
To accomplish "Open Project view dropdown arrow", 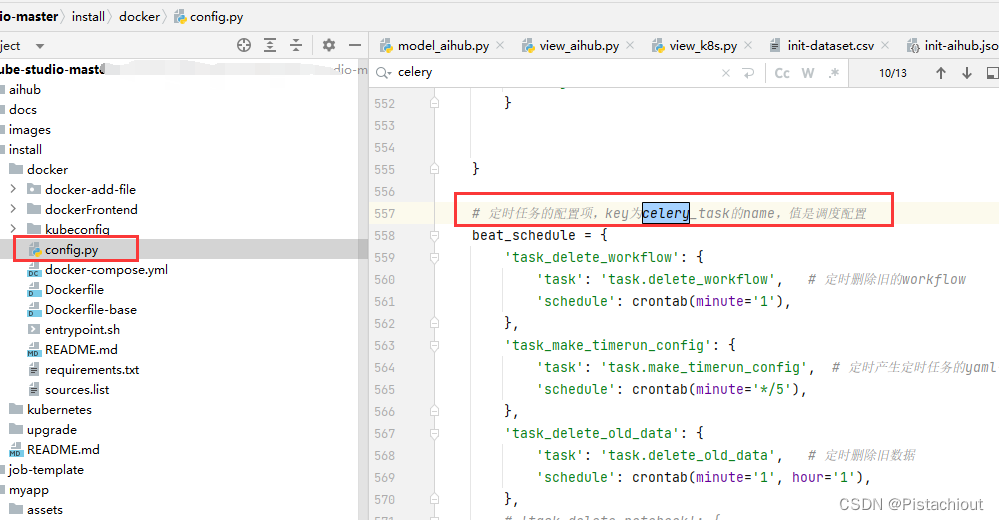I will (x=40, y=46).
